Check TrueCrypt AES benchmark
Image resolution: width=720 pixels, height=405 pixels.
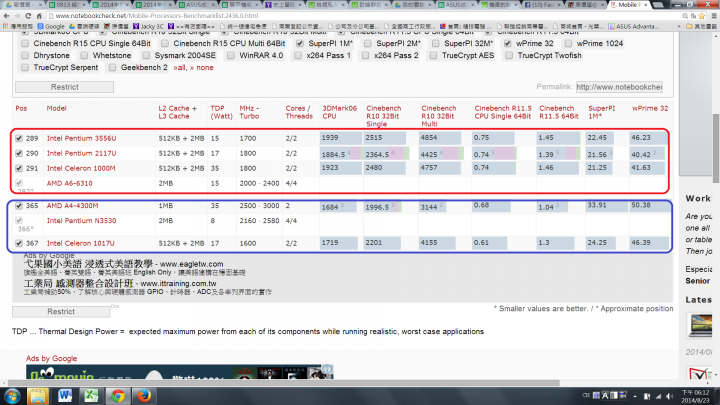(x=433, y=56)
